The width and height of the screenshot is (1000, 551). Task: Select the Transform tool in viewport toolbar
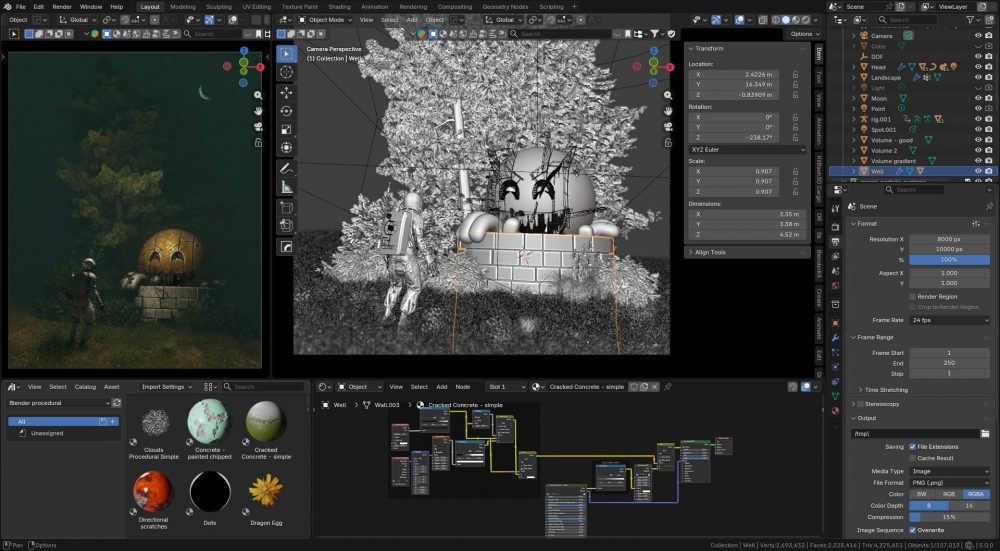pyautogui.click(x=286, y=148)
